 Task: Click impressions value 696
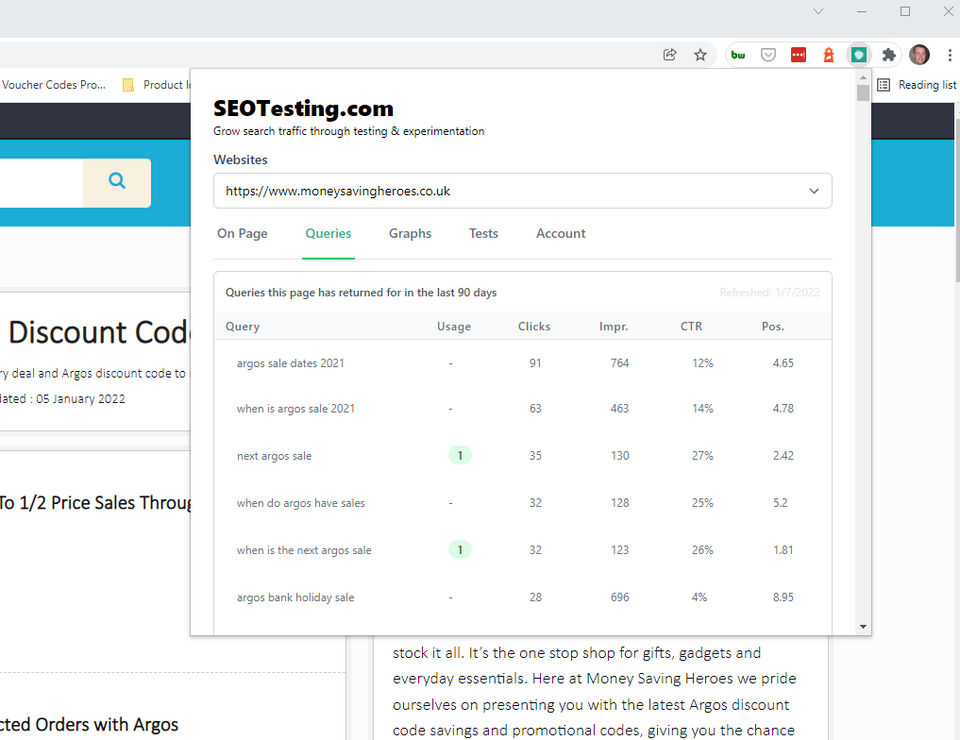click(620, 597)
